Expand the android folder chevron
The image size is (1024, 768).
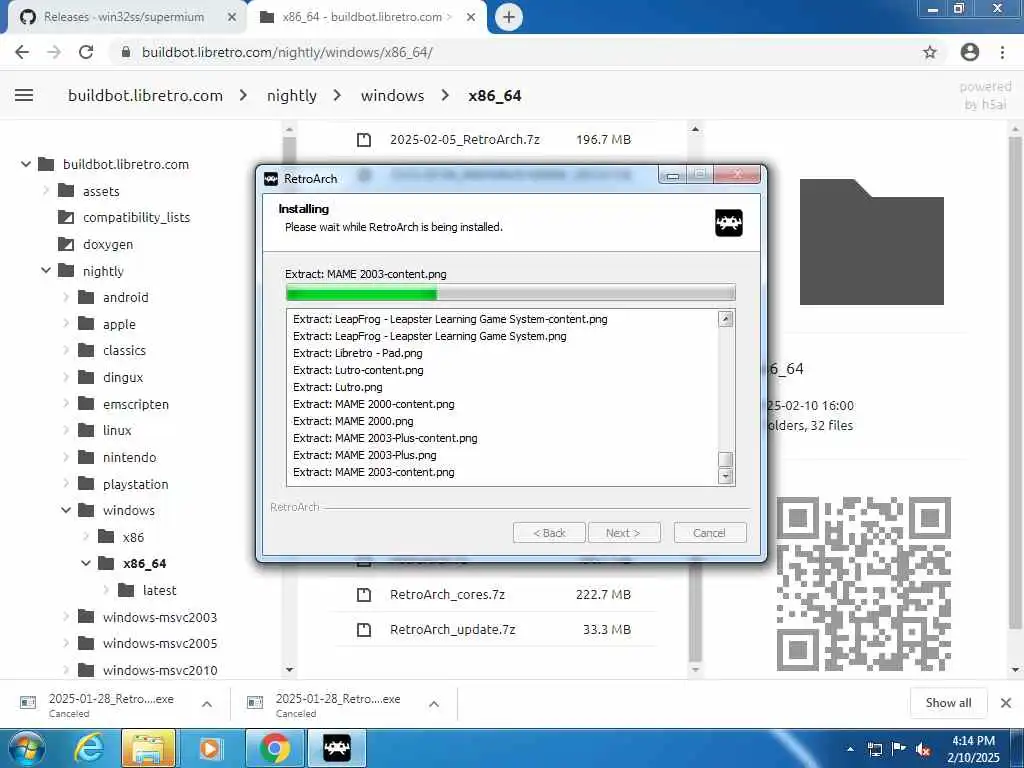(x=66, y=297)
